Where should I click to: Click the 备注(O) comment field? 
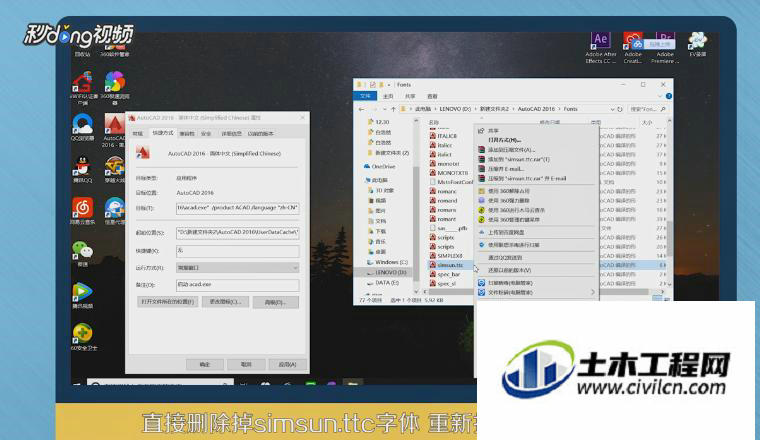coord(238,284)
